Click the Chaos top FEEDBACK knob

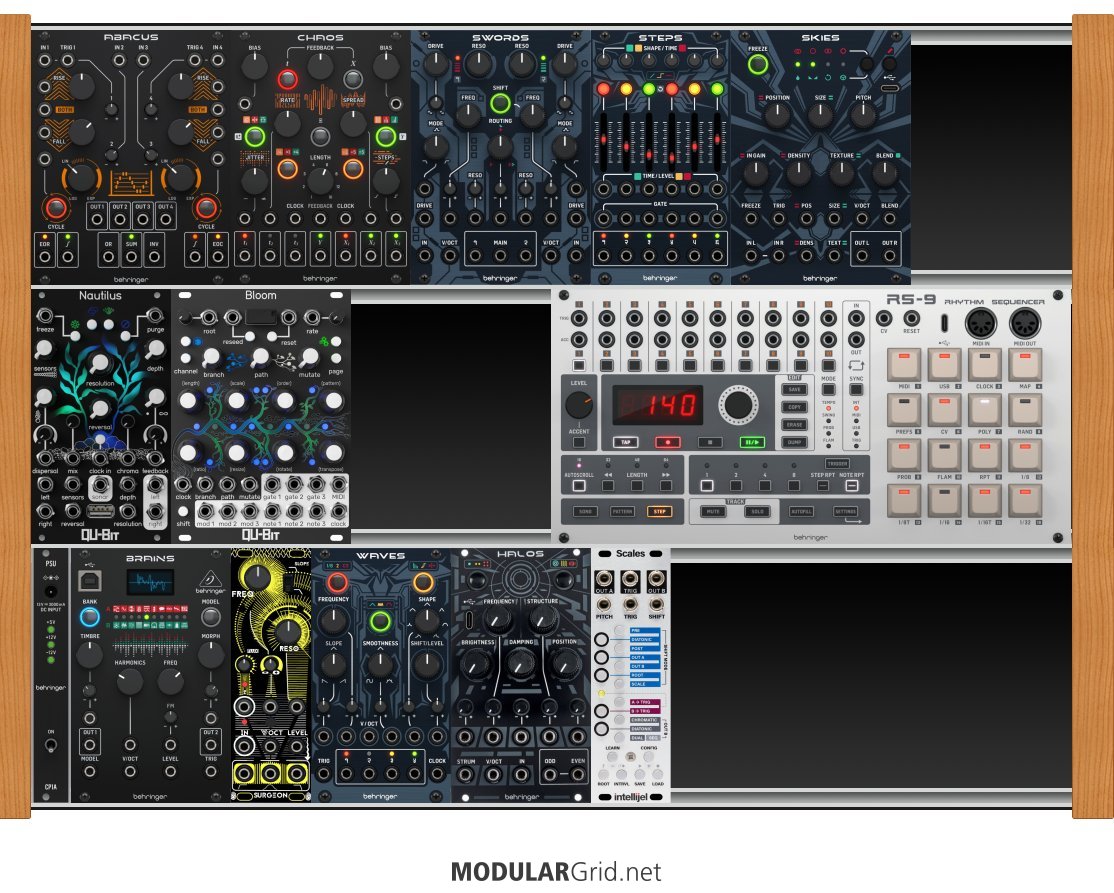[320, 66]
